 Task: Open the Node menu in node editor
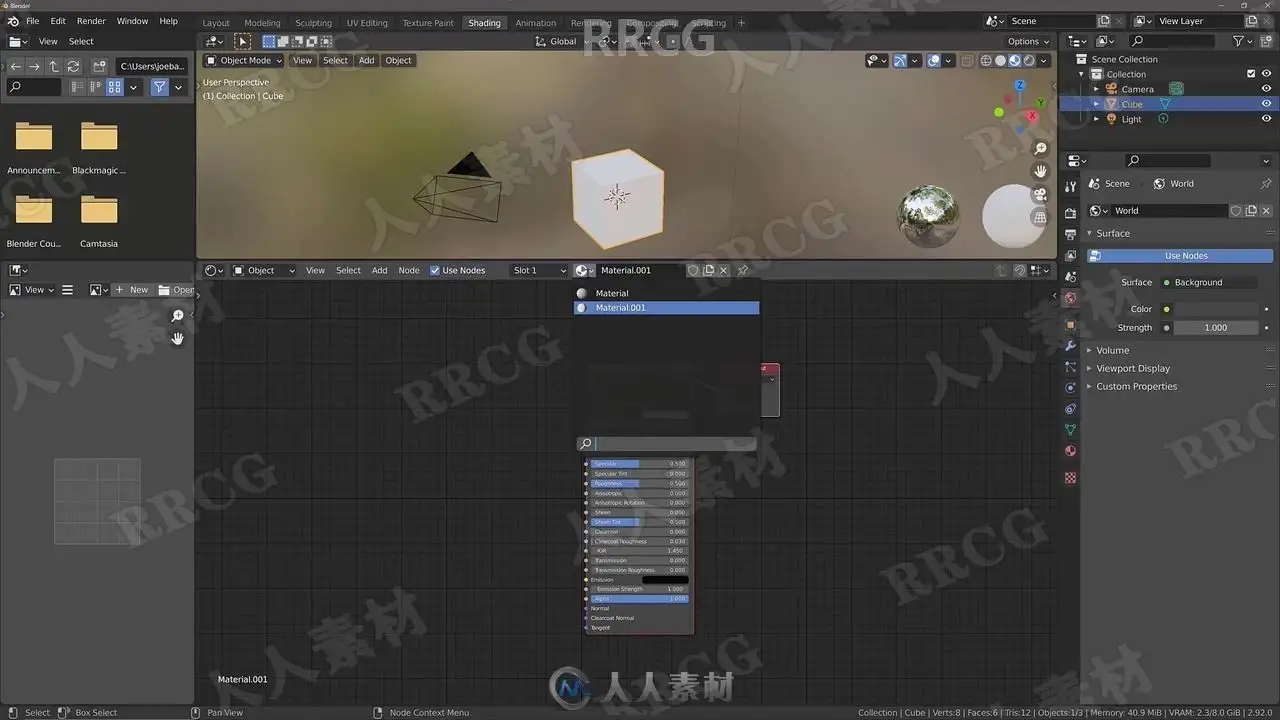pos(409,270)
